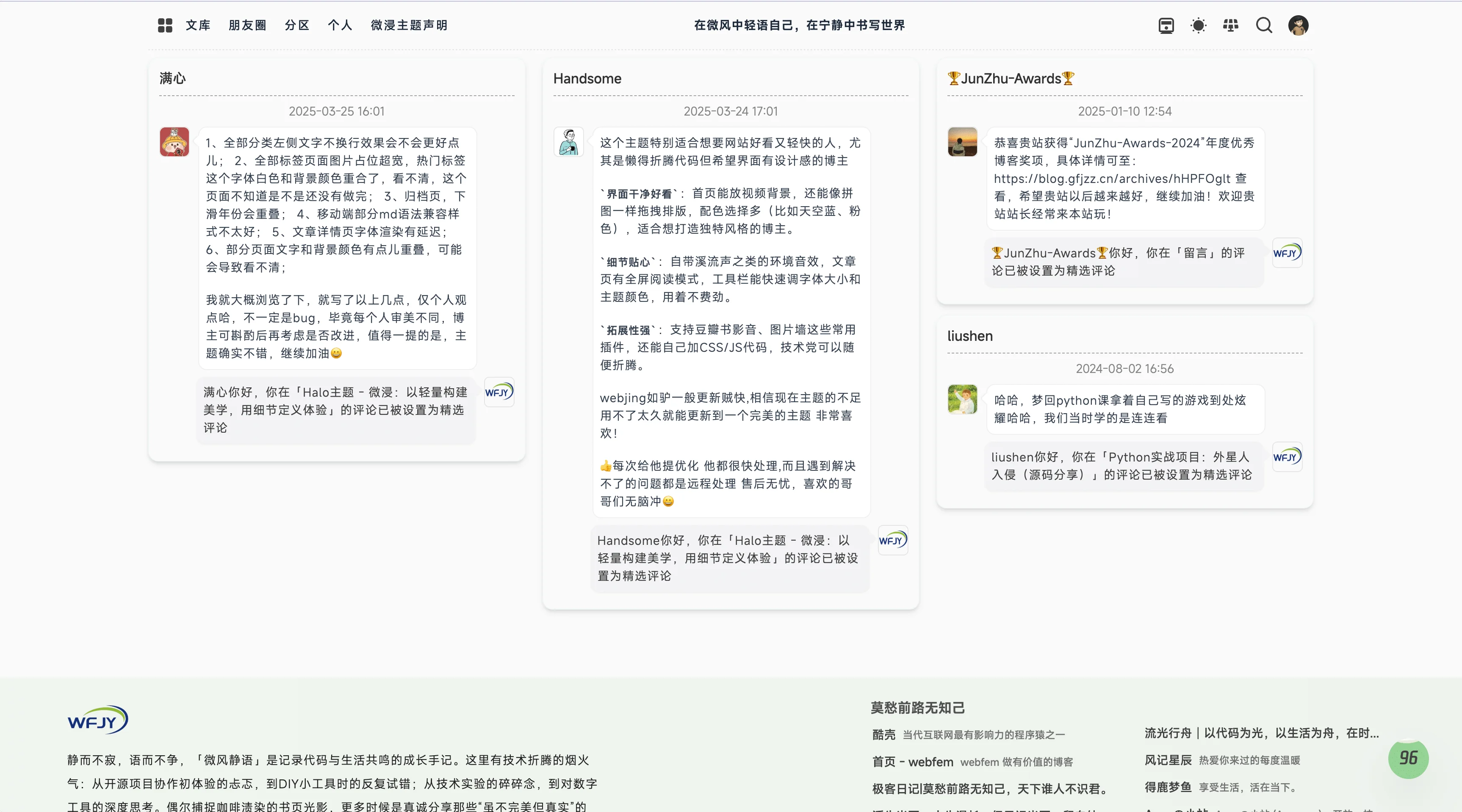Open the 微浸主题声明 page
This screenshot has width=1462, height=812.
coord(408,25)
